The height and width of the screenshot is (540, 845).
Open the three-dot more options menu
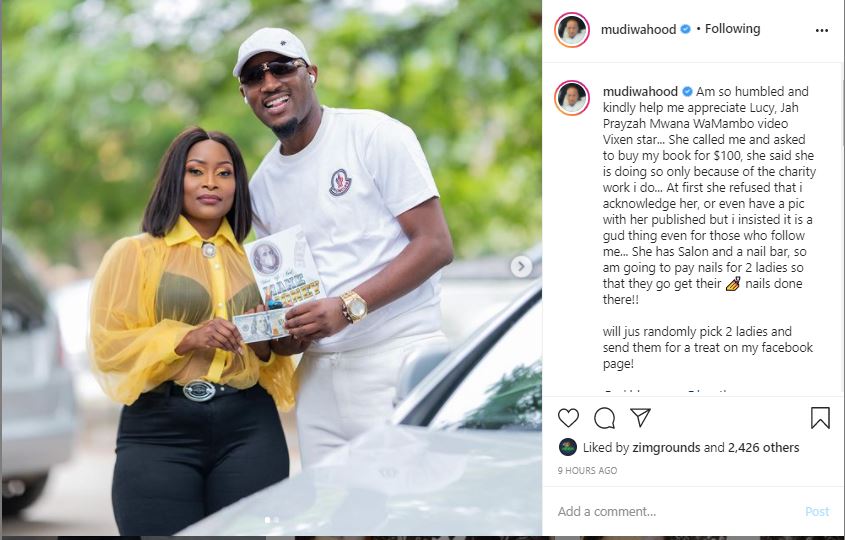pyautogui.click(x=822, y=31)
